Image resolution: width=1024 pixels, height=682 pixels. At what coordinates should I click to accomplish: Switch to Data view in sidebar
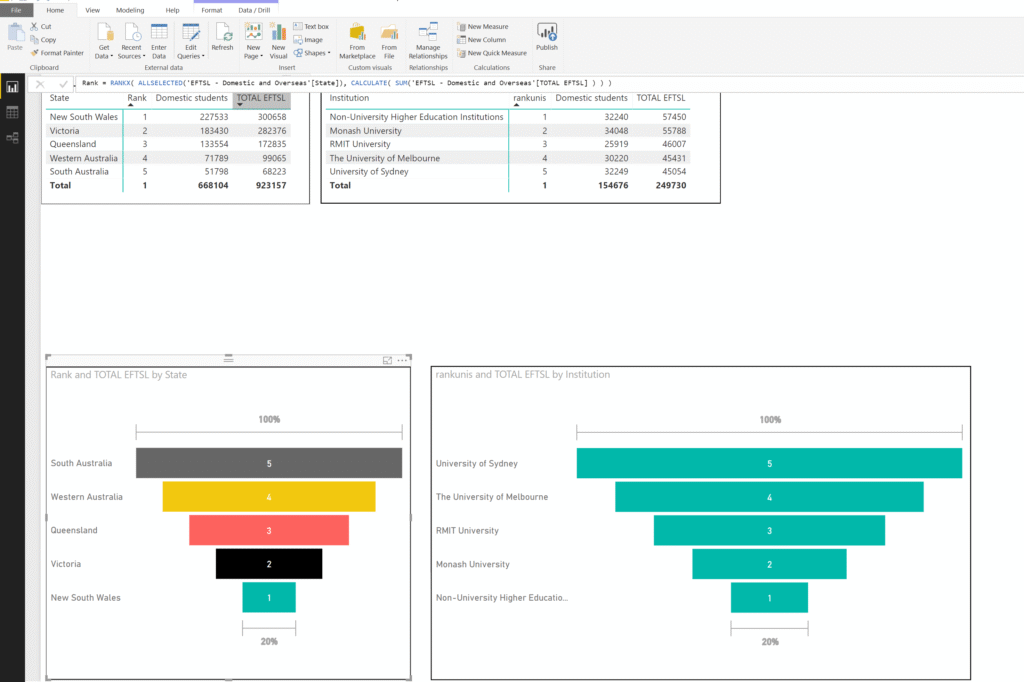point(12,112)
